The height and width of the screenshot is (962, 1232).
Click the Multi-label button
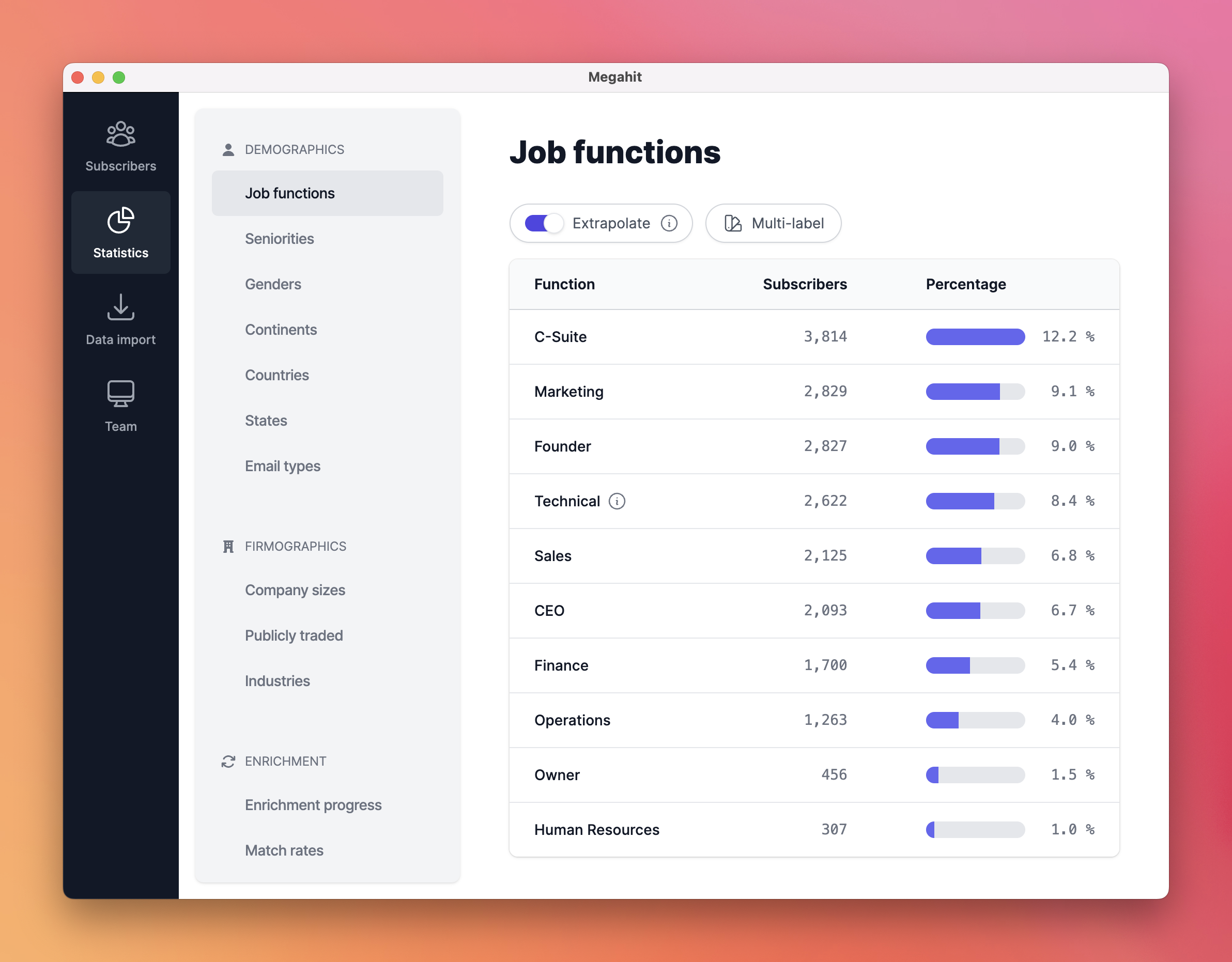tap(774, 223)
